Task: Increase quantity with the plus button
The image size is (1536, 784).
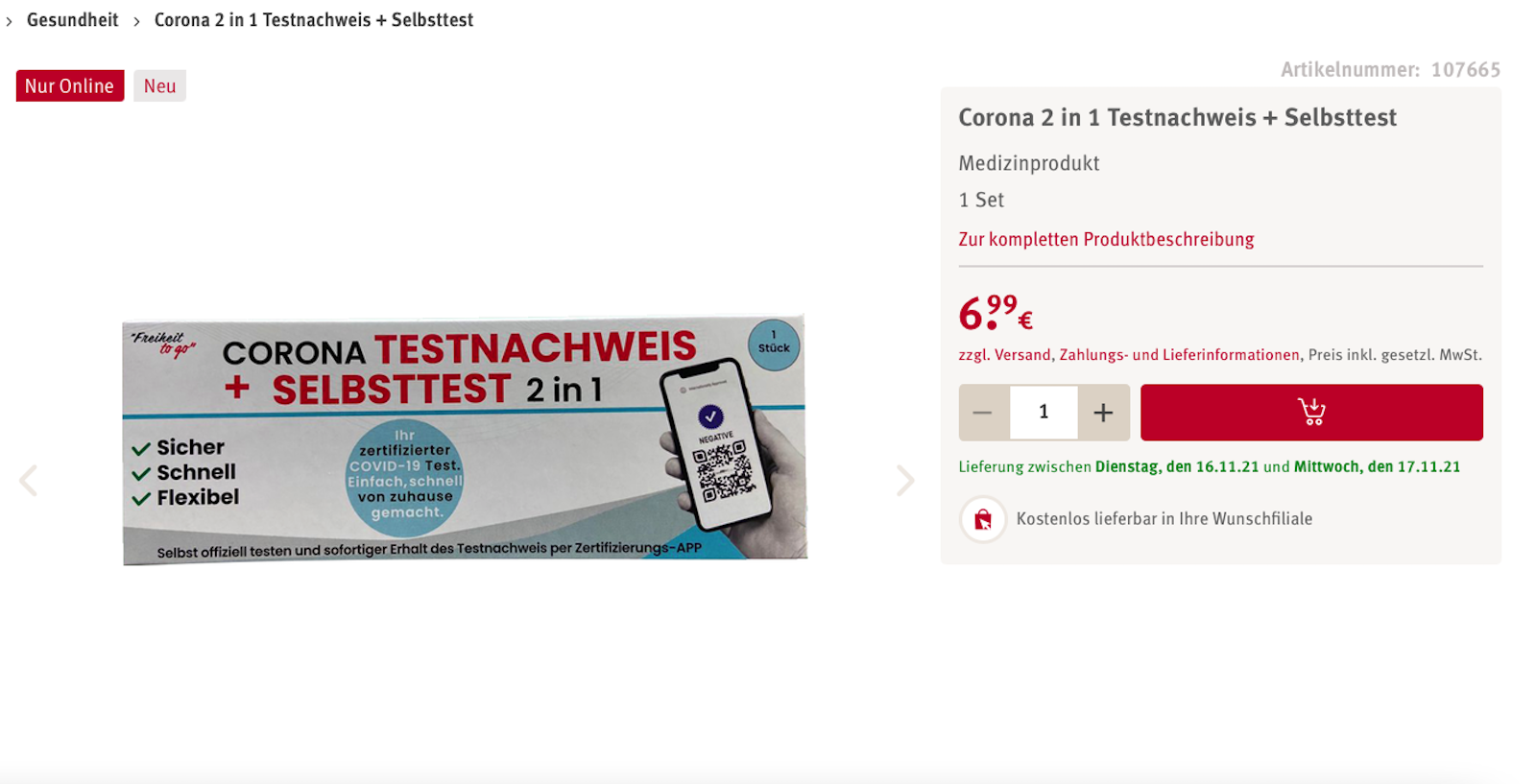Action: pos(1103,413)
